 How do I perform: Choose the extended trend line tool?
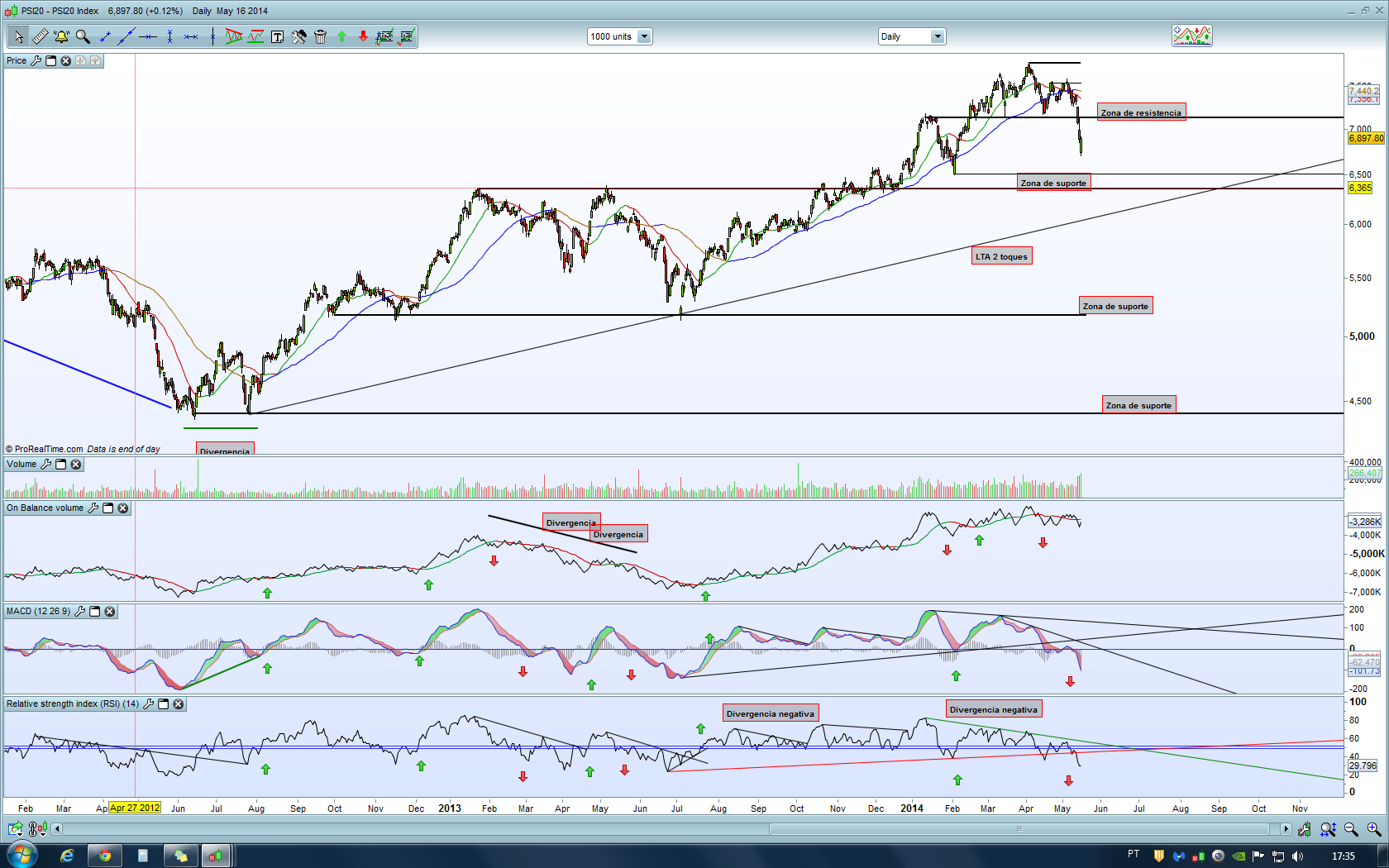point(126,36)
